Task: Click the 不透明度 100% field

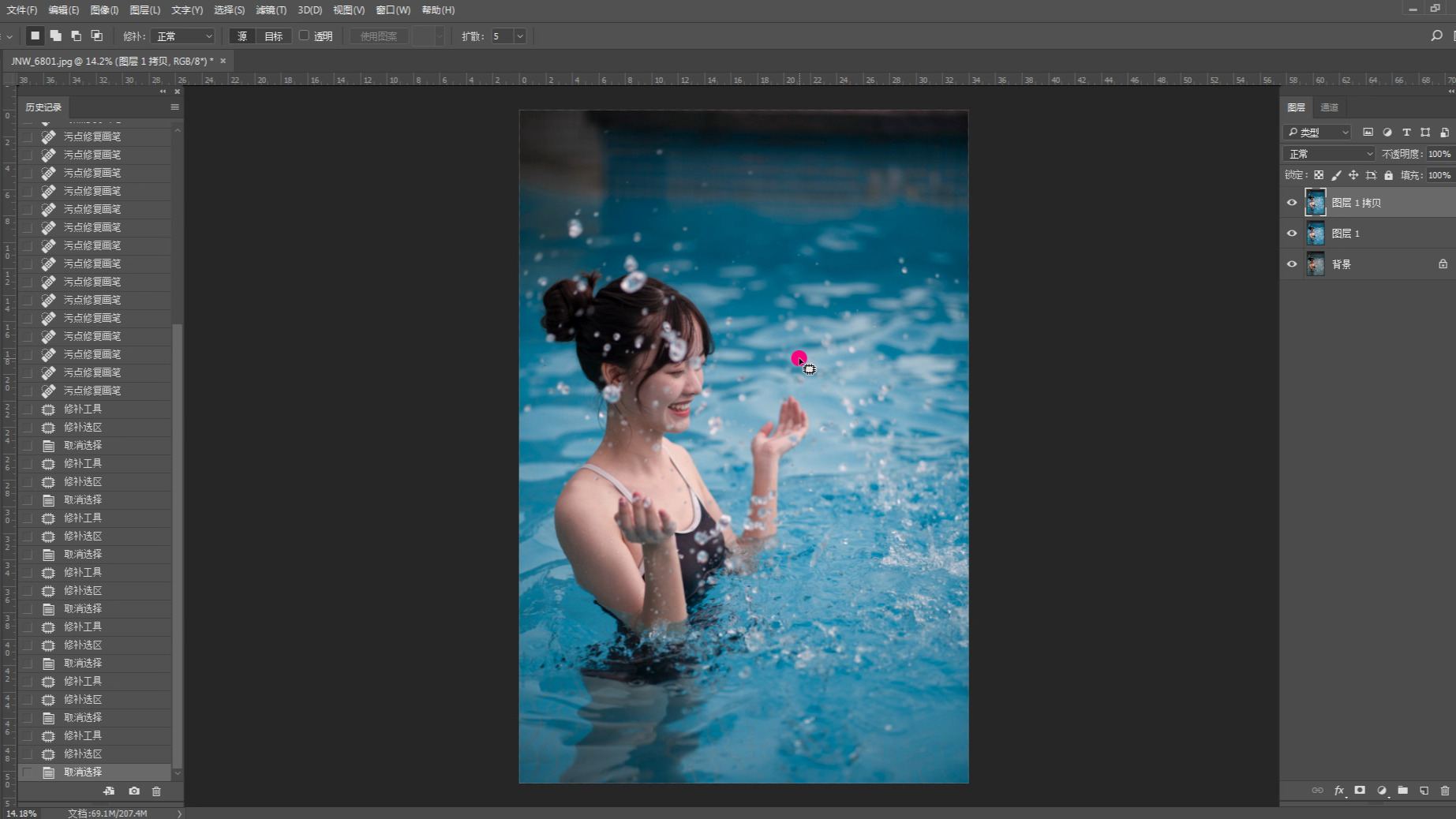Action: [x=1439, y=154]
